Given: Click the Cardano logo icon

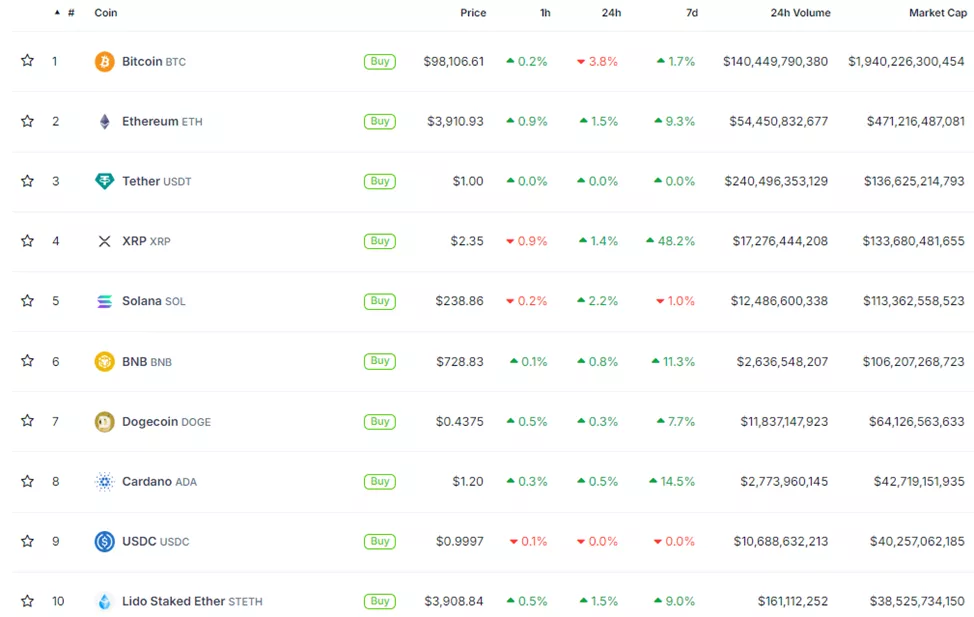Looking at the screenshot, I should 104,482.
